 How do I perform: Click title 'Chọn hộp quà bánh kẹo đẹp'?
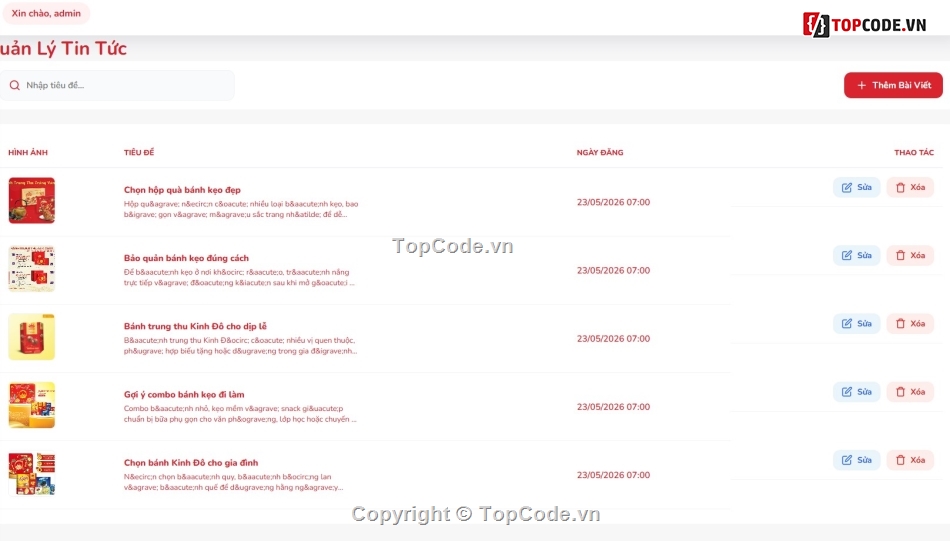pyautogui.click(x=182, y=190)
